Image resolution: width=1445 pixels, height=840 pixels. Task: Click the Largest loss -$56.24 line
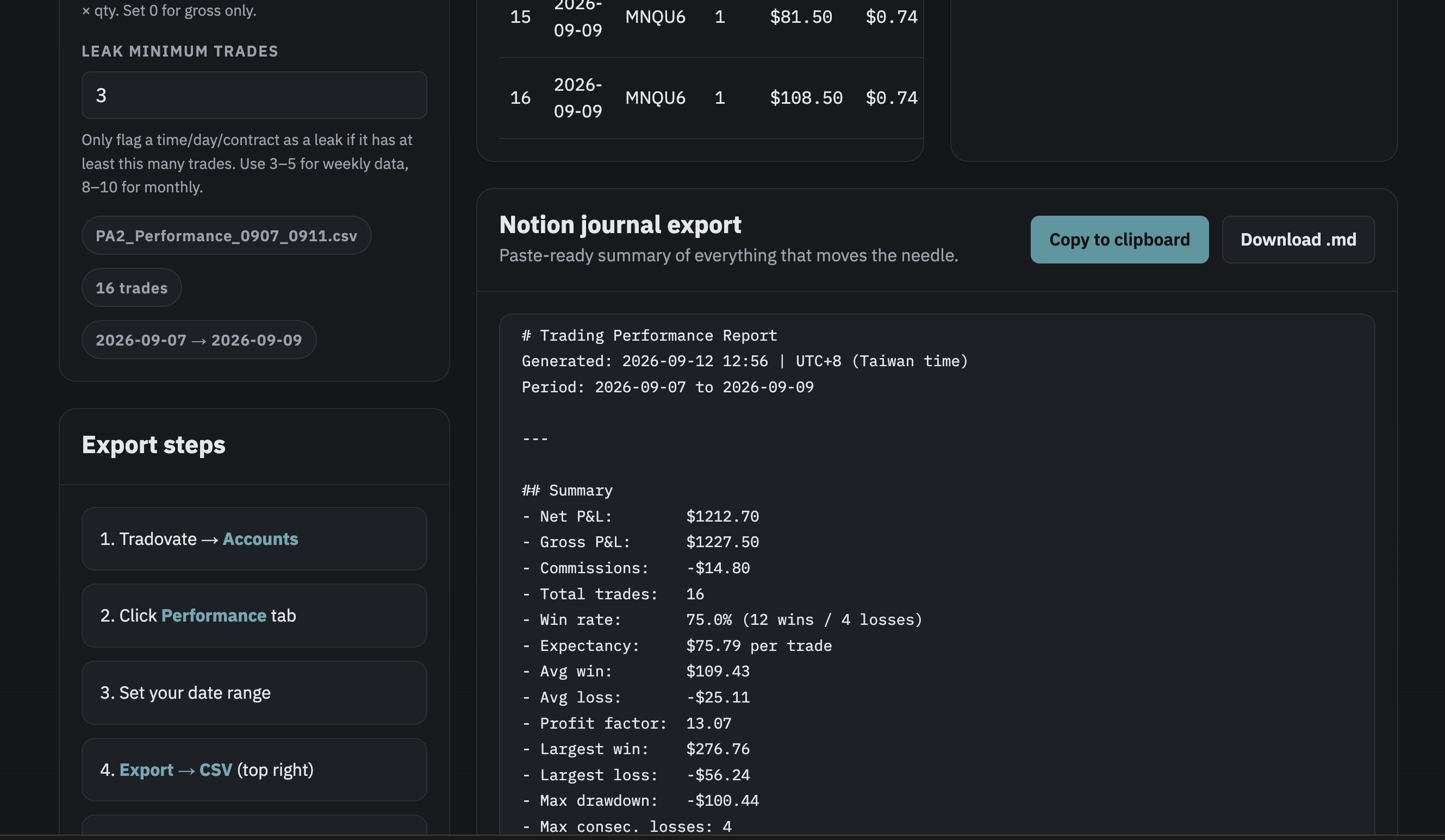[x=636, y=775]
